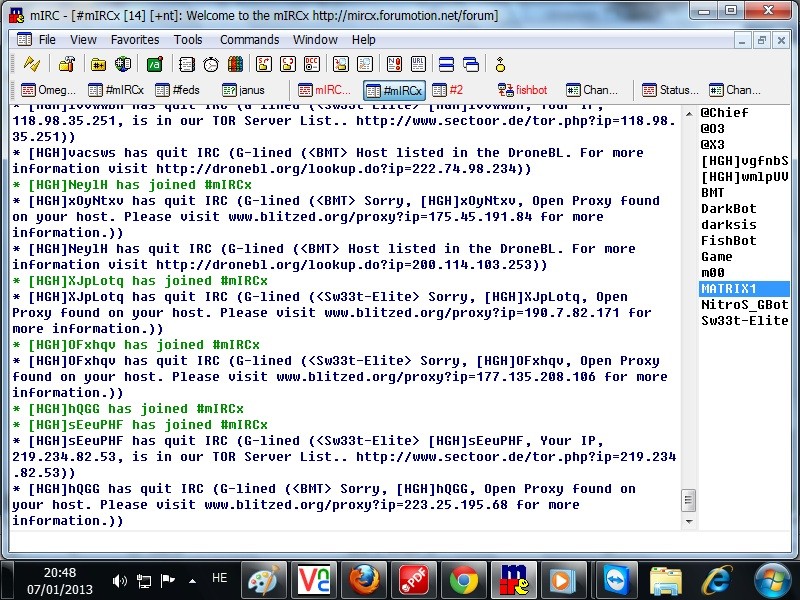The width and height of the screenshot is (800, 600).
Task: Click the blitzed.org proxy link for 223.25.195.68
Action: [x=356, y=505]
